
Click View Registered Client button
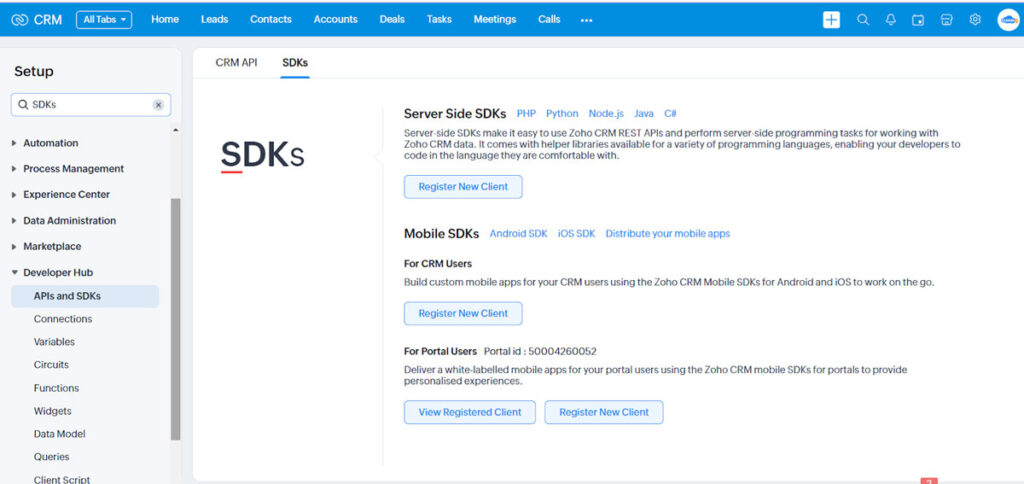(x=470, y=412)
